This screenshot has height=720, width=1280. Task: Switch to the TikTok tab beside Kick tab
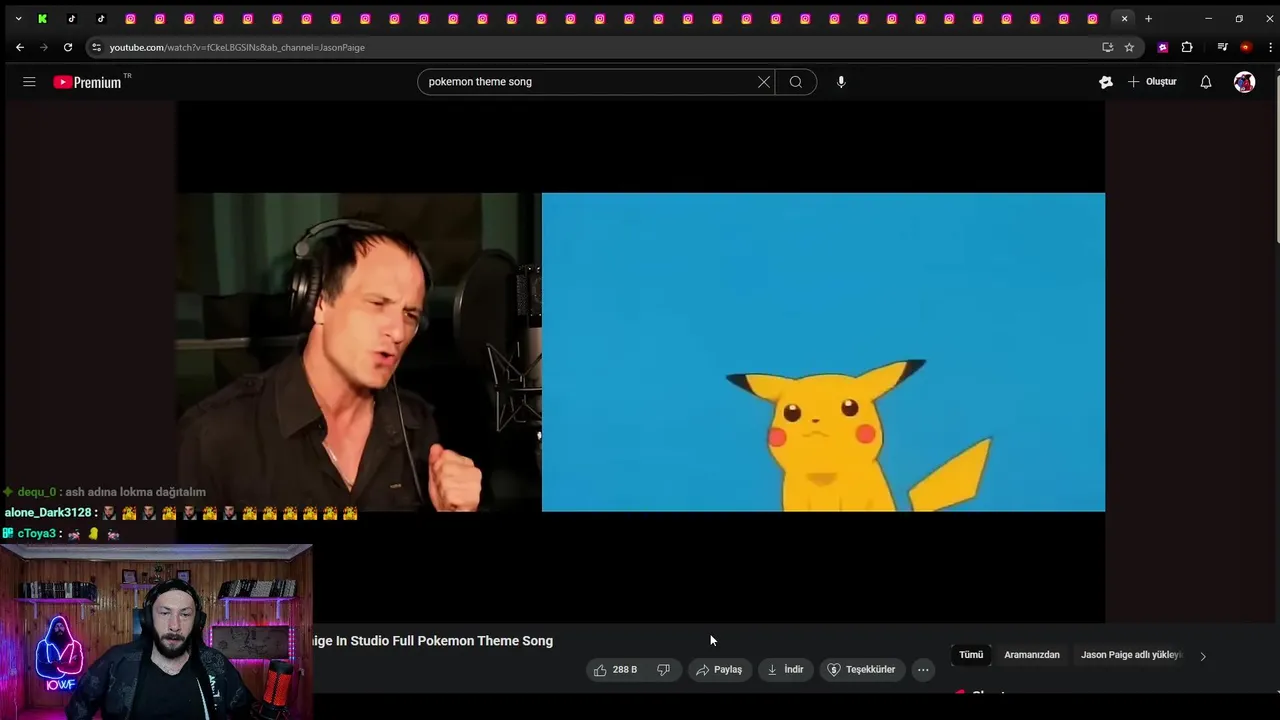pyautogui.click(x=72, y=19)
